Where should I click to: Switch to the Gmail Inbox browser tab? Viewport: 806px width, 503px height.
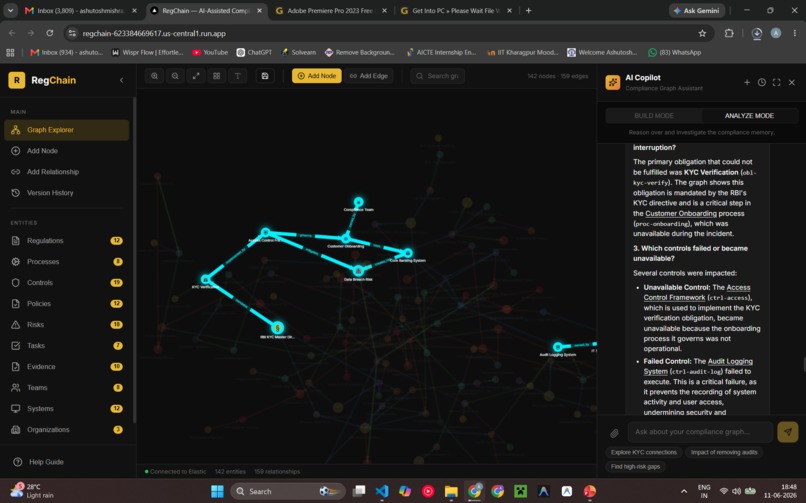(81, 11)
